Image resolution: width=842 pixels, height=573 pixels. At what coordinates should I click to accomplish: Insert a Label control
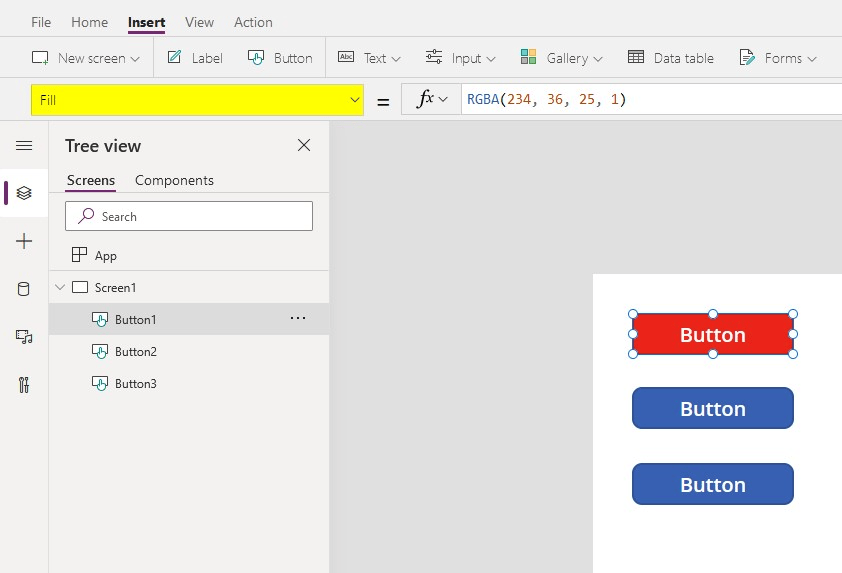tap(195, 58)
